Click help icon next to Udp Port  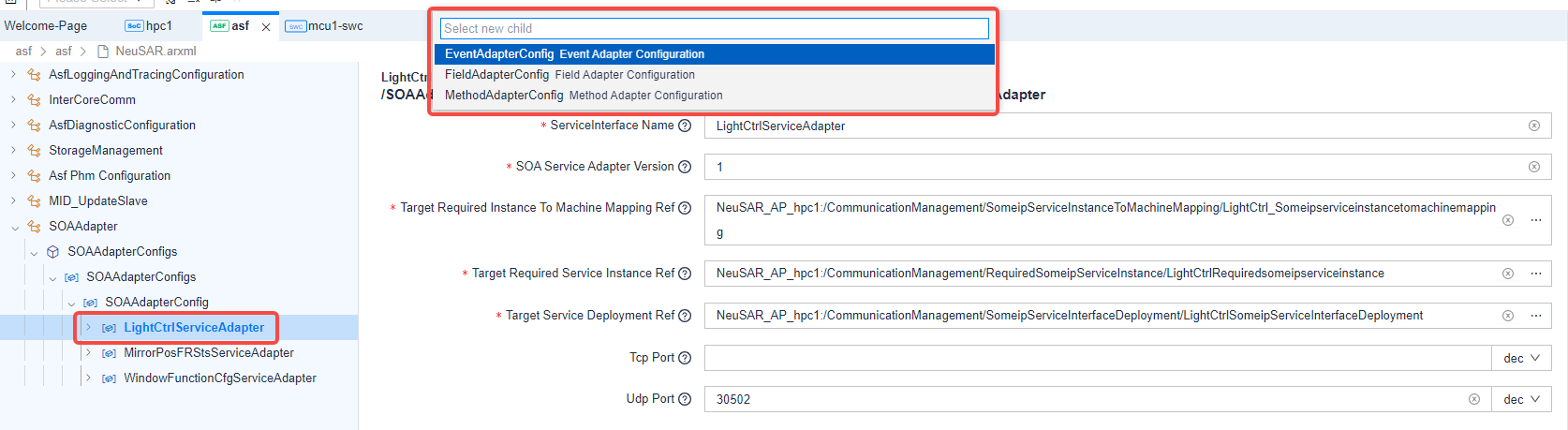685,399
